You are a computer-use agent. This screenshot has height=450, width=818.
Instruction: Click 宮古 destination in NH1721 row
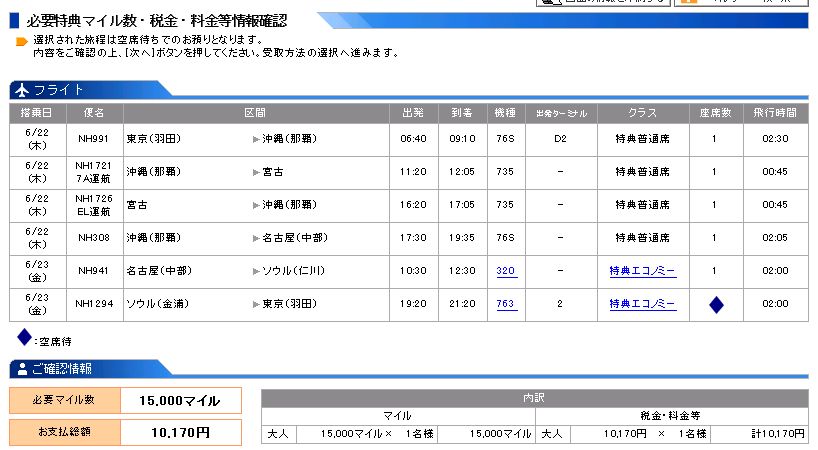click(x=272, y=172)
